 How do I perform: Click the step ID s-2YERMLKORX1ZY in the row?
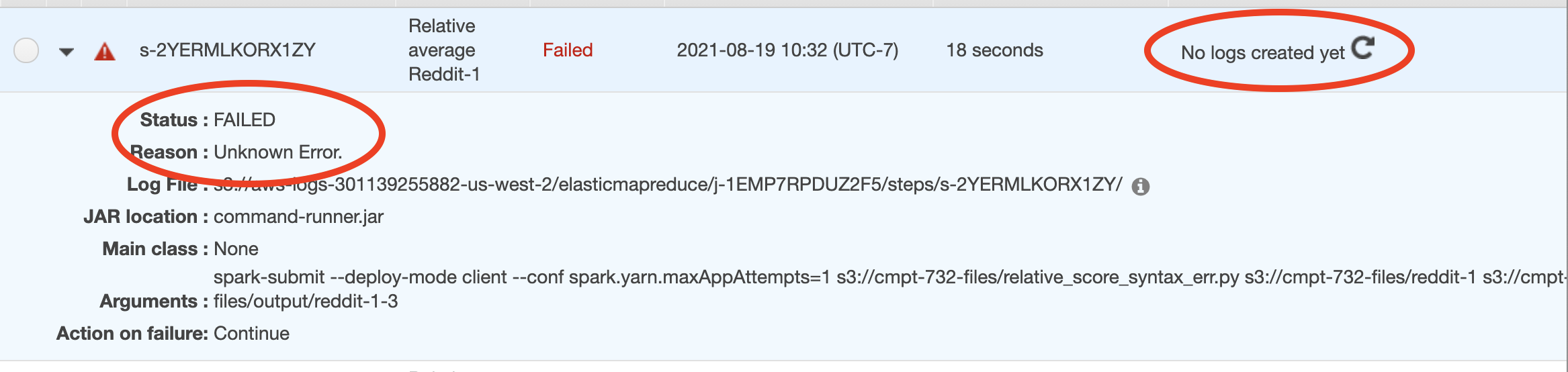[x=227, y=50]
